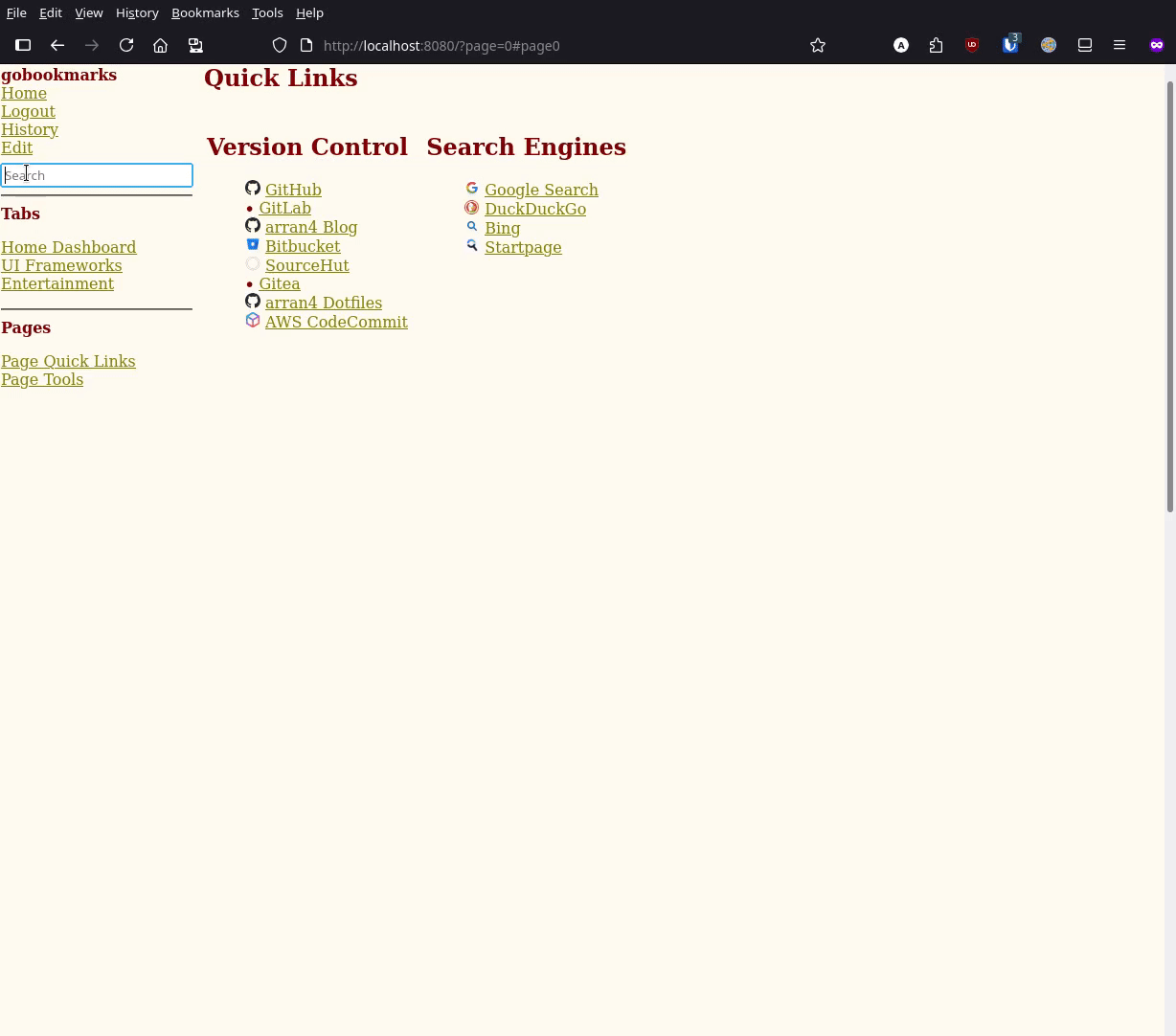Switch to the Entertainment tab
This screenshot has width=1176, height=1036.
(57, 283)
